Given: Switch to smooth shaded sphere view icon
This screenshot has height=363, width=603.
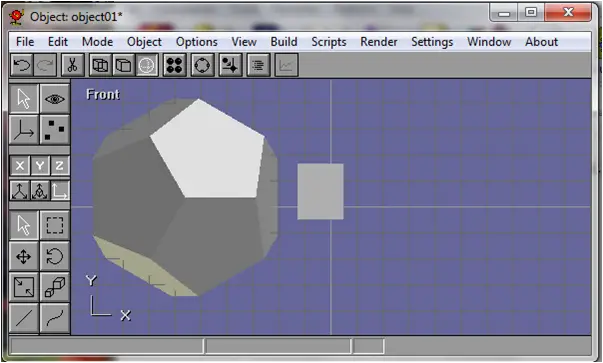Looking at the screenshot, I should click(147, 65).
